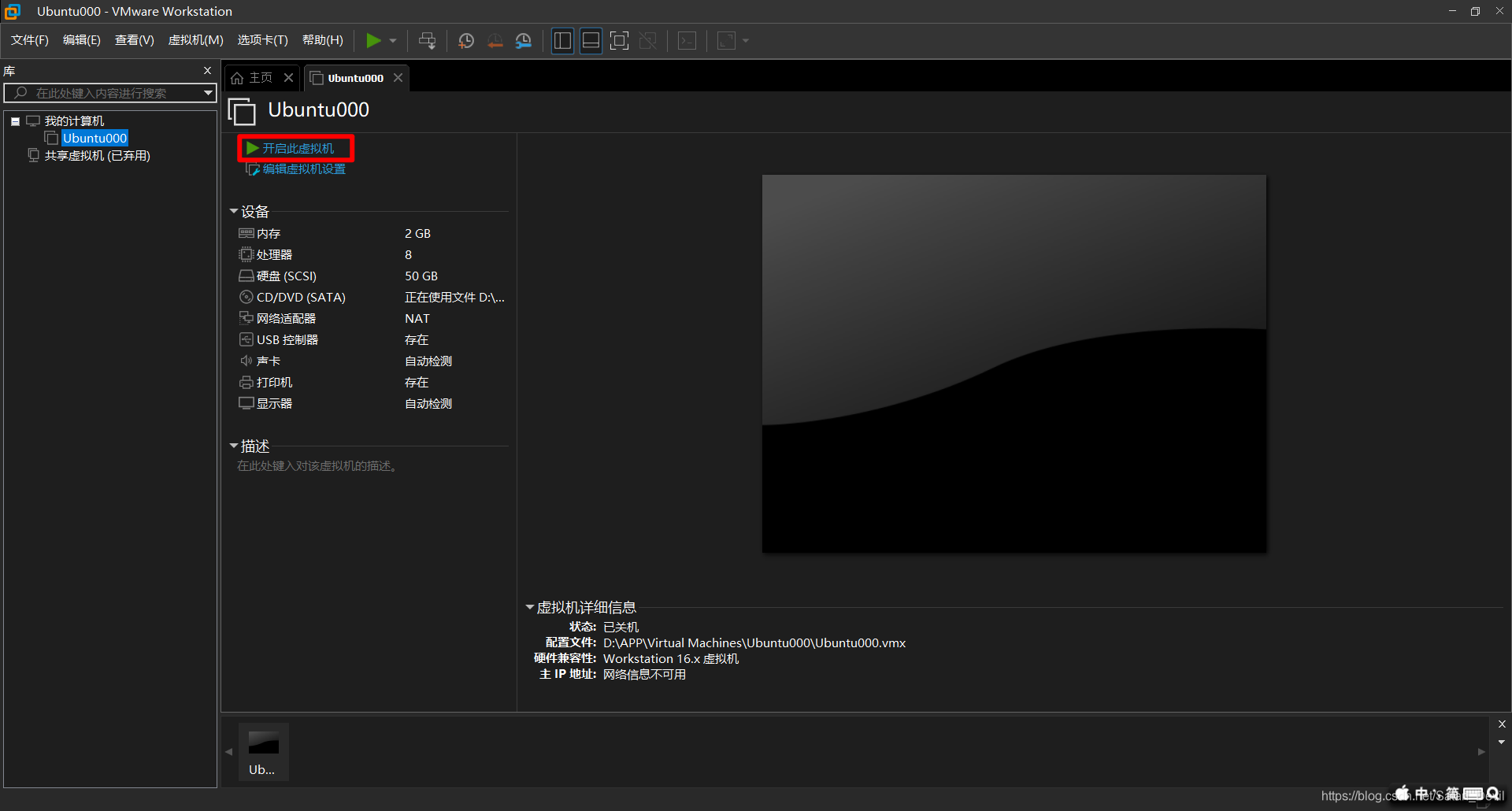Click the large Ubuntu000 VM title icon
The height and width of the screenshot is (811, 1512).
[242, 111]
